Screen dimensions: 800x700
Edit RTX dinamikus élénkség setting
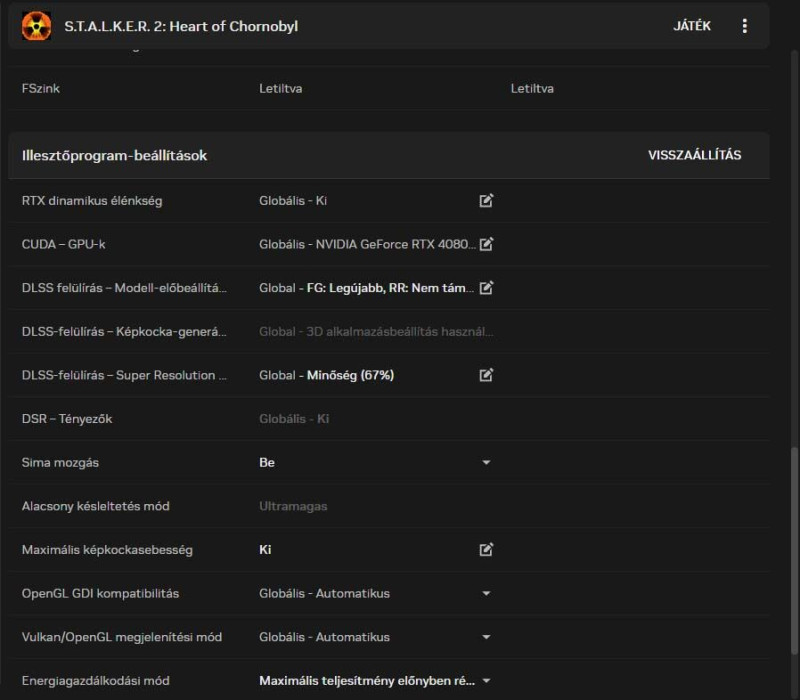coord(486,201)
